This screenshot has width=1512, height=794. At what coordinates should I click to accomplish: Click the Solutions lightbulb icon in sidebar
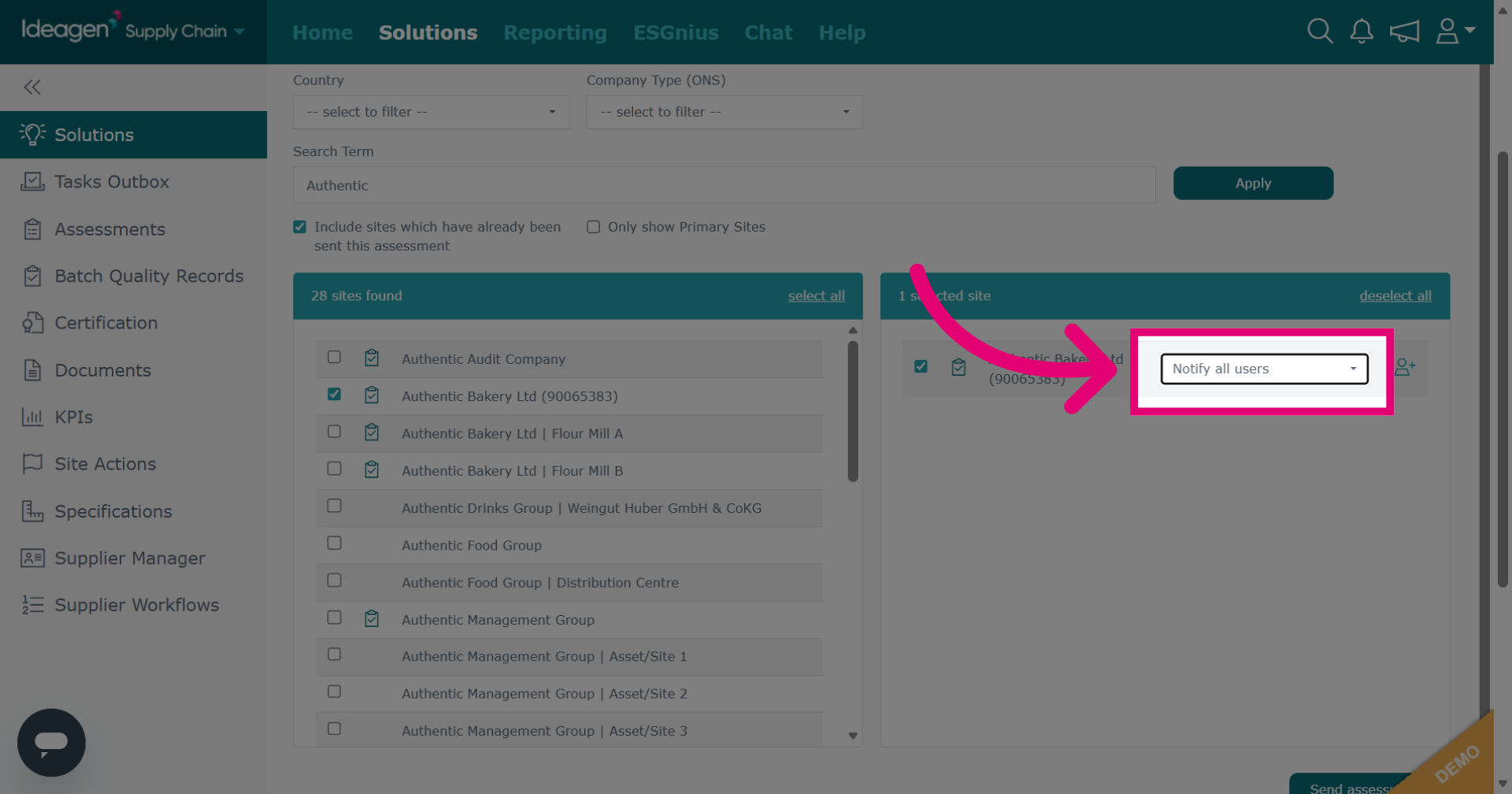[x=32, y=134]
